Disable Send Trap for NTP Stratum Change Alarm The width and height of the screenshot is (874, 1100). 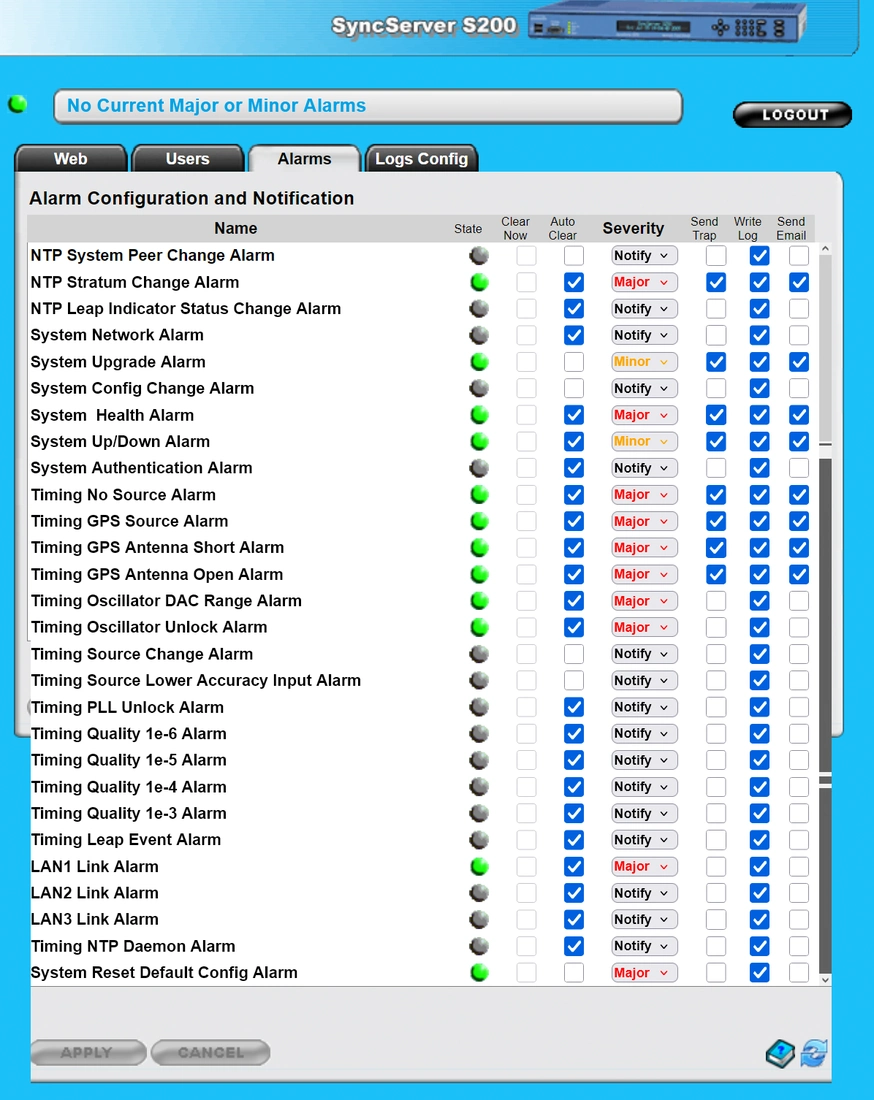coord(716,283)
